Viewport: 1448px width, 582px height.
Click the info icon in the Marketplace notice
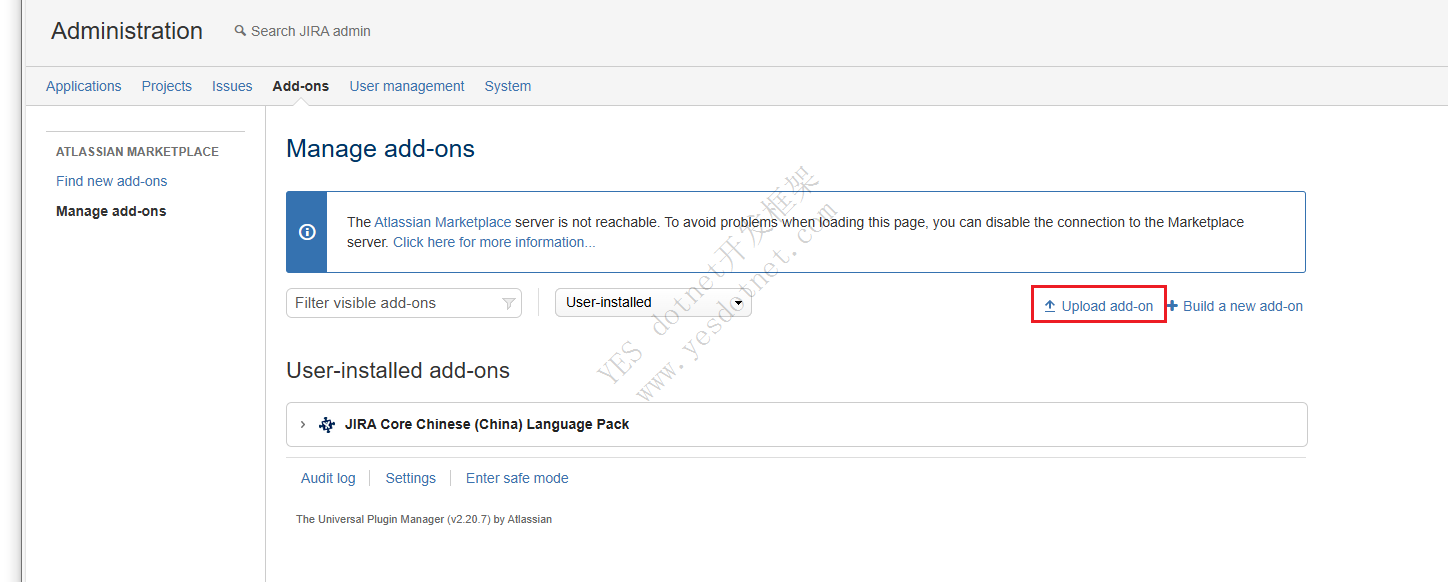point(307,232)
